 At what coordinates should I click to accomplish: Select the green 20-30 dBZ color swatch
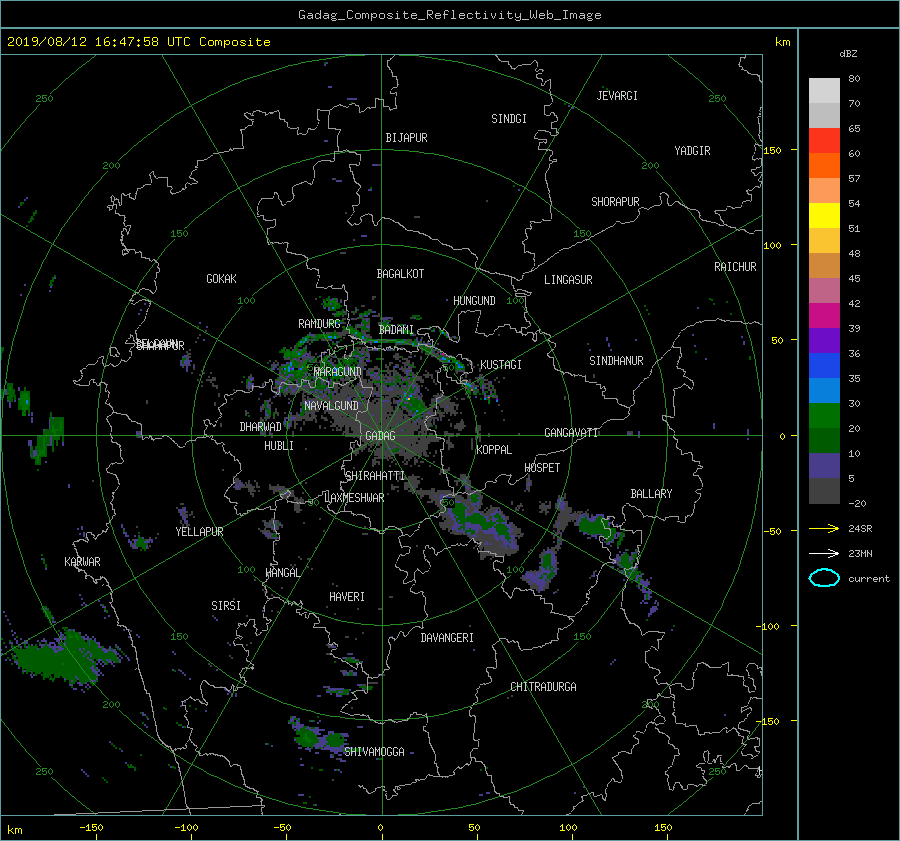click(824, 416)
